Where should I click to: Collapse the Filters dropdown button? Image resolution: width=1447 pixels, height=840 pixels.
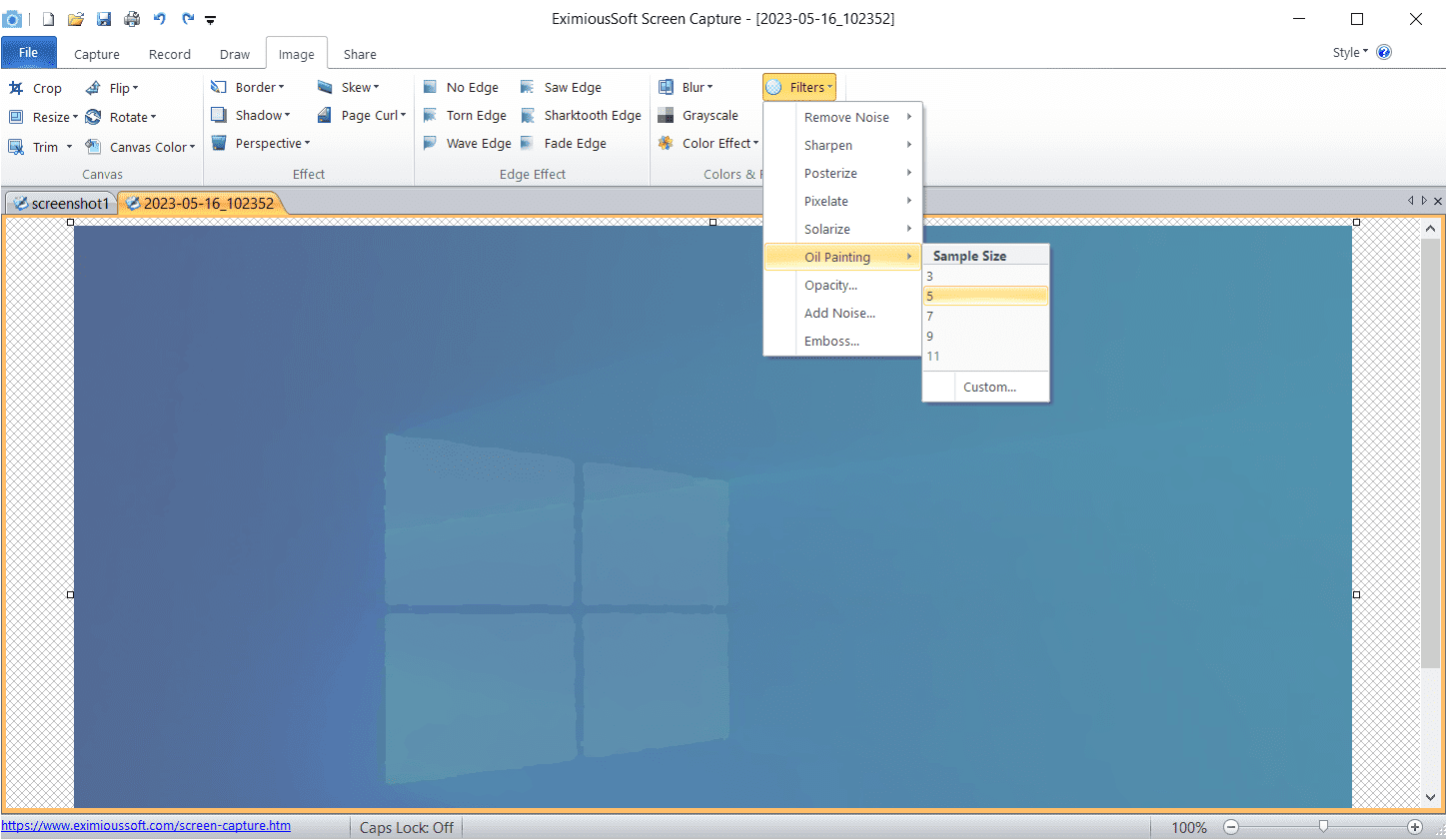[x=799, y=87]
